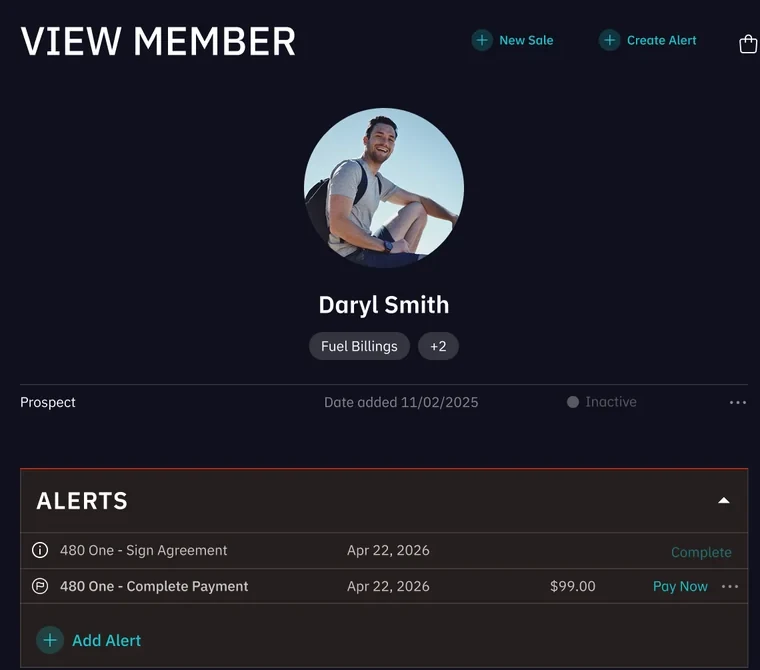Click the Inactive status indicator
Viewport: 760px width, 670px height.
(602, 402)
